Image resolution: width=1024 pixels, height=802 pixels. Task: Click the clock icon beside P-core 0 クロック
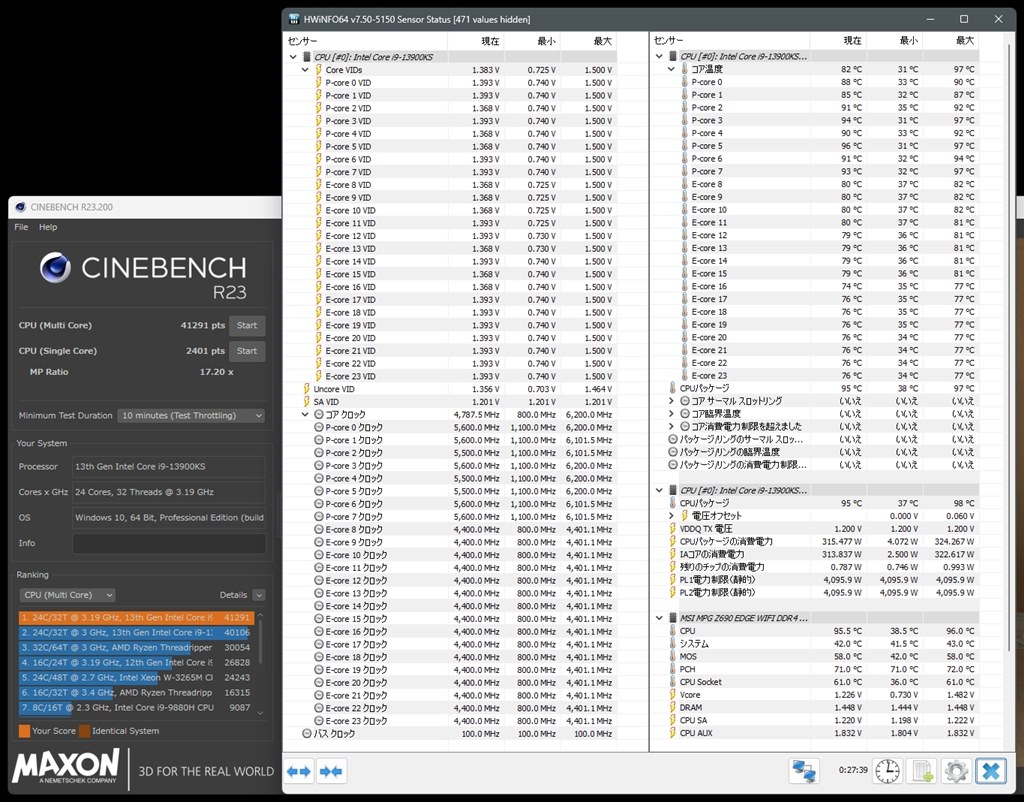[x=319, y=427]
